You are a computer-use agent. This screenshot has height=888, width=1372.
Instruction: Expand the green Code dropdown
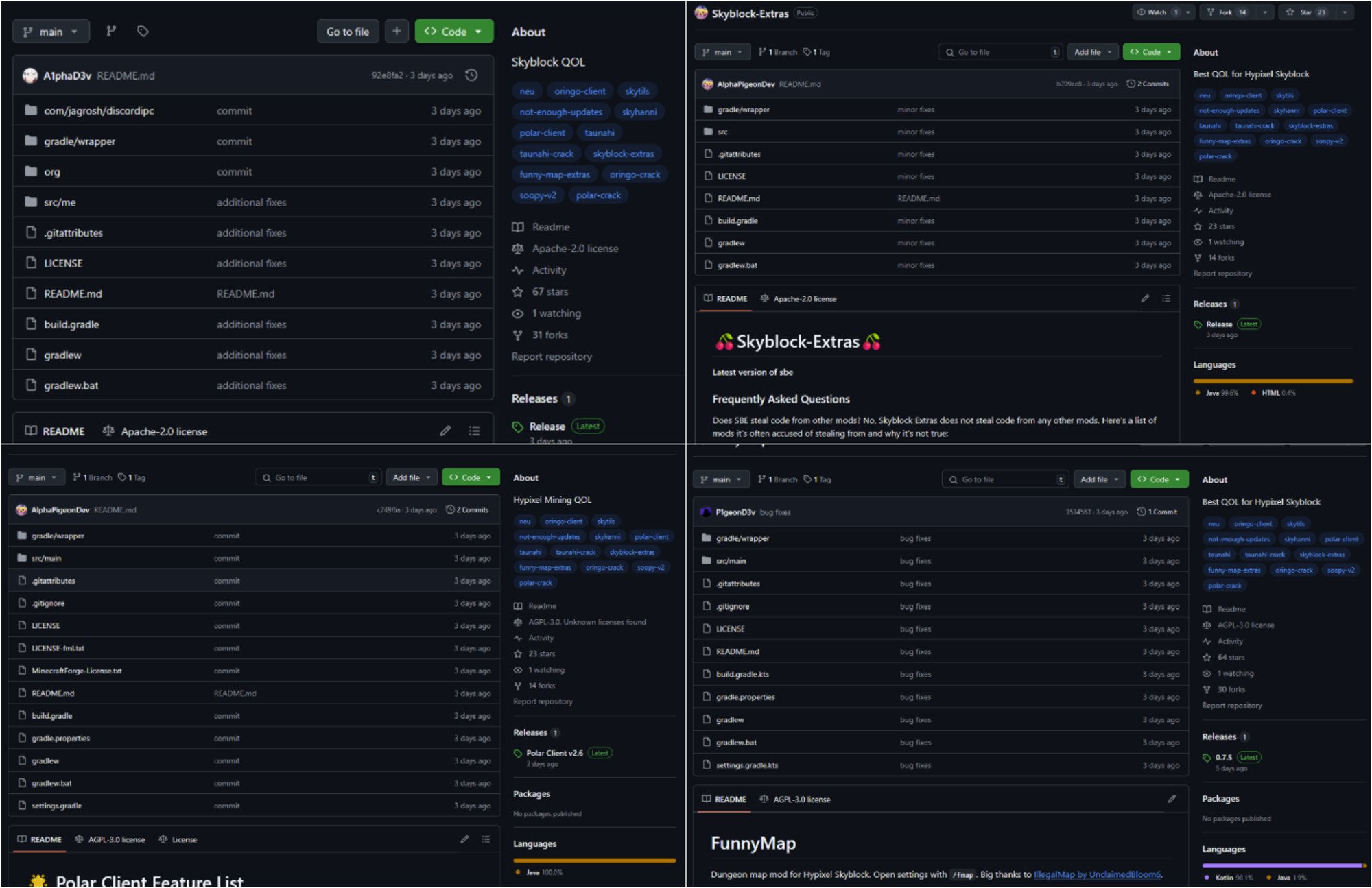click(454, 31)
